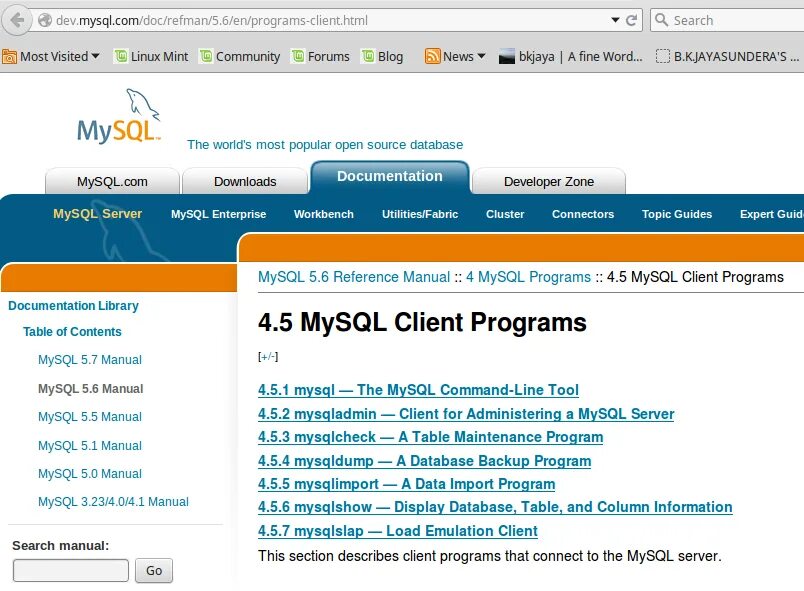Open the URL history dropdown arrow
This screenshot has width=804, height=591.
(615, 20)
